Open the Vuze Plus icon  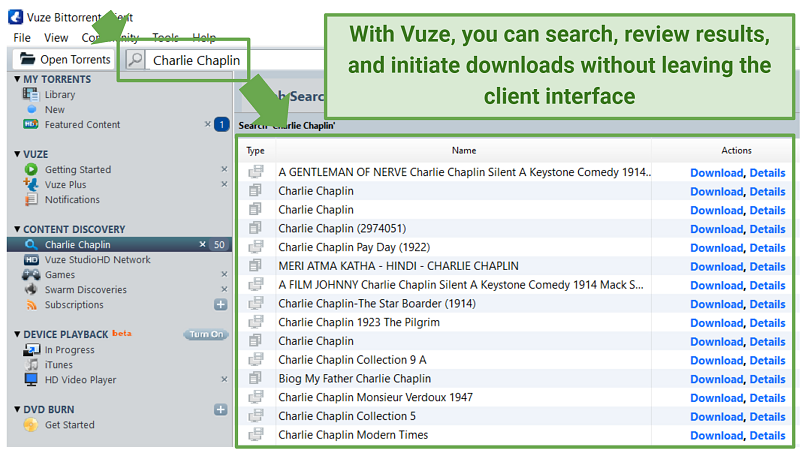coord(31,184)
